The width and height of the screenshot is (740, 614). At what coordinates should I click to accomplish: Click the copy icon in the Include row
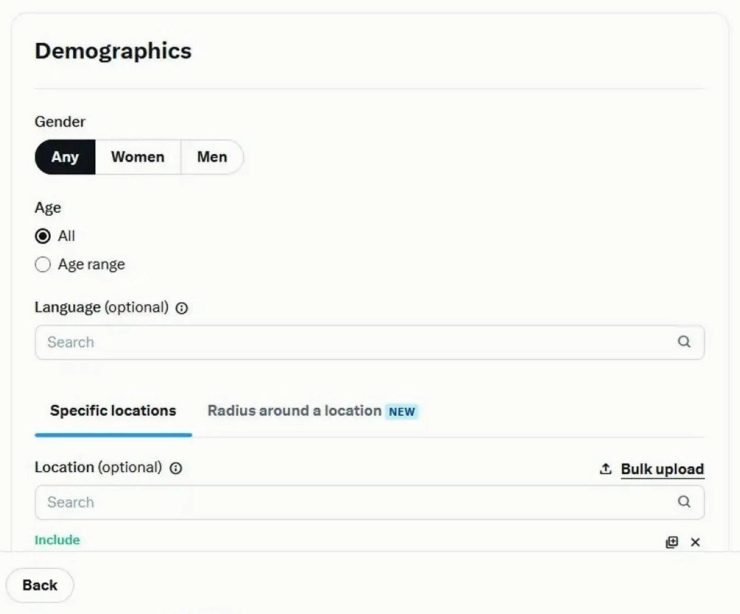click(x=672, y=542)
